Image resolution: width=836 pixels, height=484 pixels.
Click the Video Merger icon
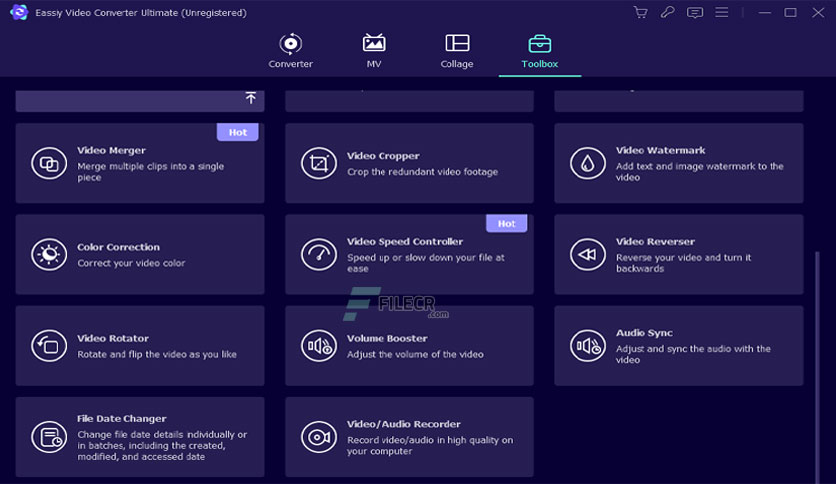[49, 163]
